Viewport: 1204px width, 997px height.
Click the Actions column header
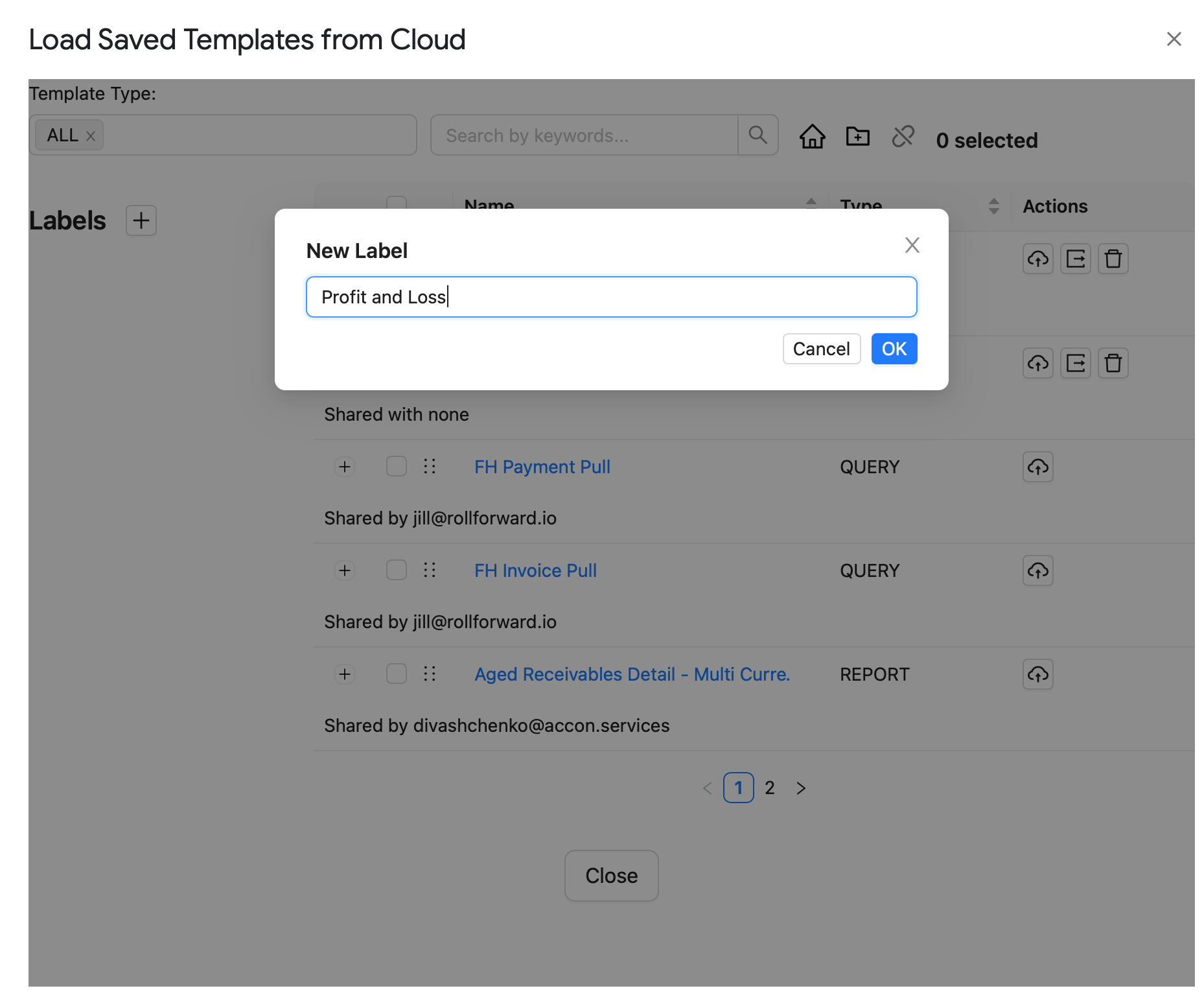coord(1055,206)
